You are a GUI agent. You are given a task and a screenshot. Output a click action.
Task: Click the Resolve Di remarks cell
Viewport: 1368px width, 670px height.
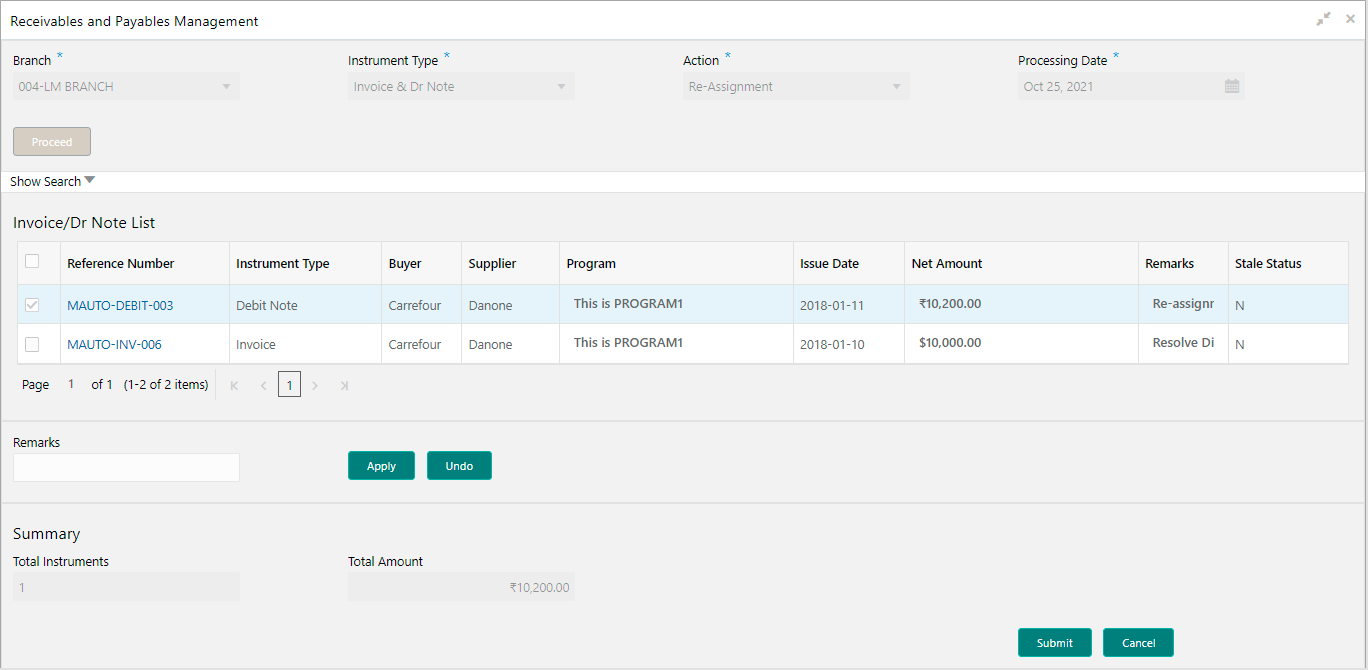pos(1183,342)
